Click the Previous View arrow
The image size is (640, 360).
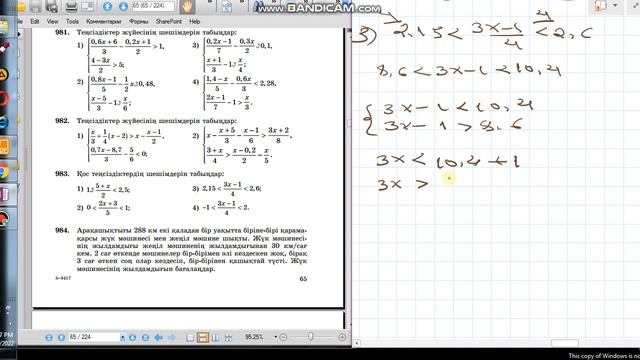pyautogui.click(x=158, y=338)
